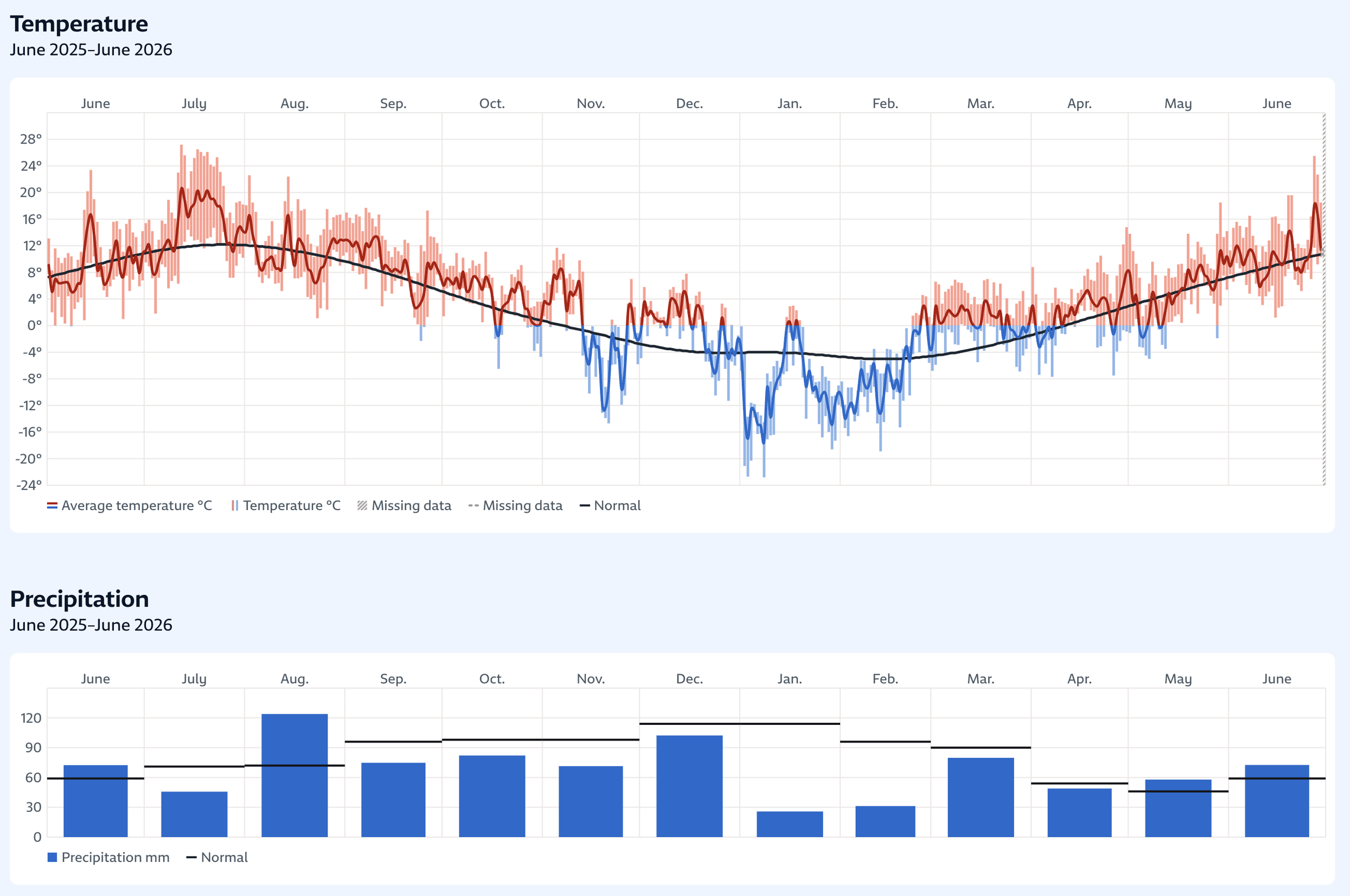The image size is (1350, 896).
Task: Select the "Precipitation mm" legend label
Action: (116, 857)
